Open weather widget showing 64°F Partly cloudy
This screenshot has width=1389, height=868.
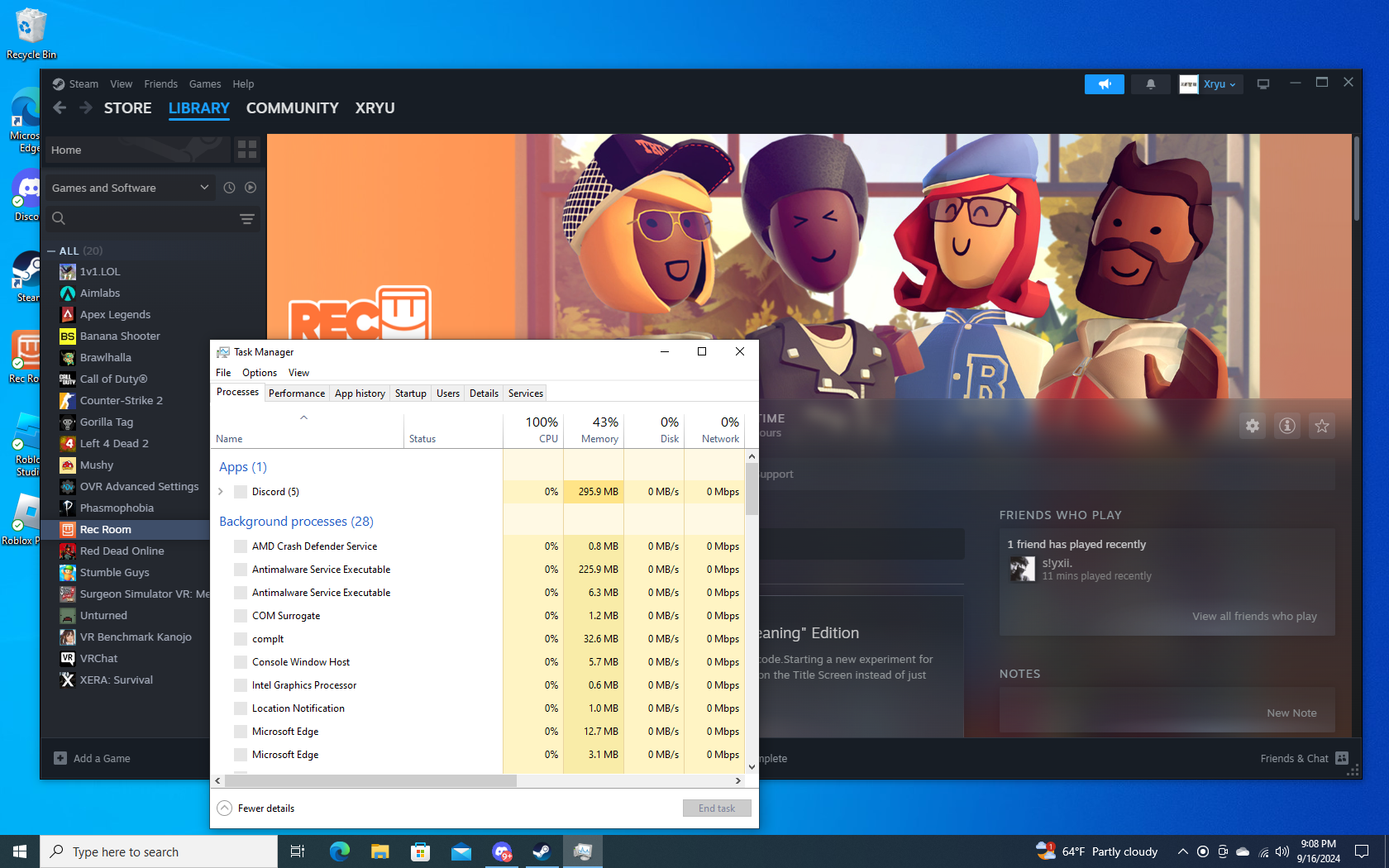click(1096, 851)
